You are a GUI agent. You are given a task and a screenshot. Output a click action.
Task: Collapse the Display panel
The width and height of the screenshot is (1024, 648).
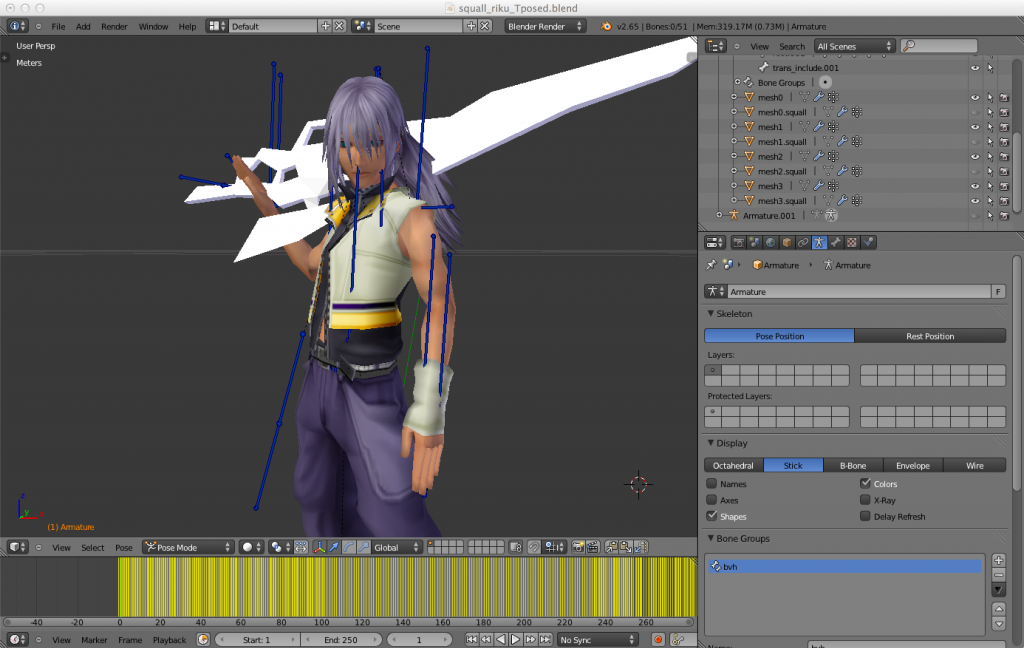tap(711, 443)
